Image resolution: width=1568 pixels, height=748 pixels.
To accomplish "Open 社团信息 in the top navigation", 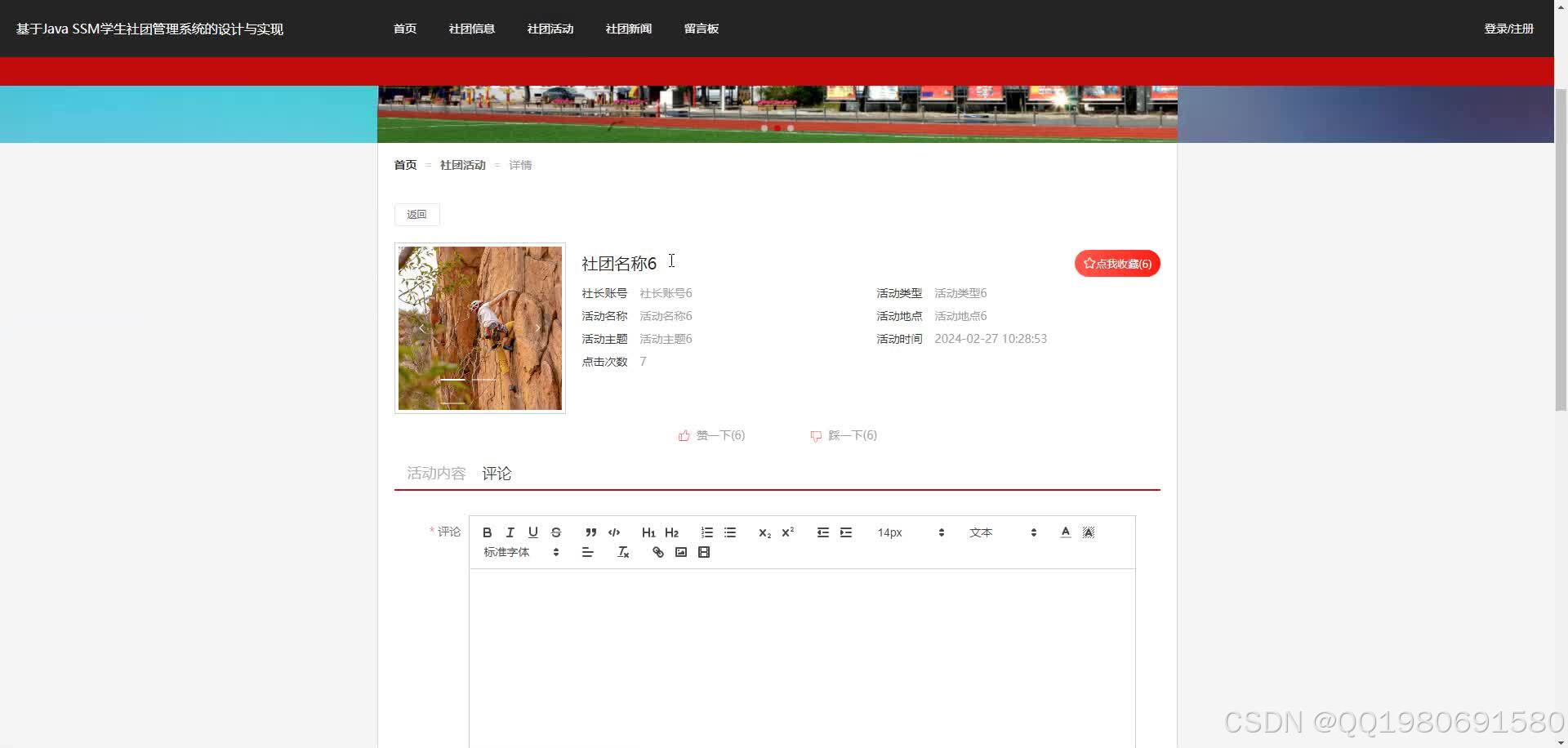I will point(472,29).
